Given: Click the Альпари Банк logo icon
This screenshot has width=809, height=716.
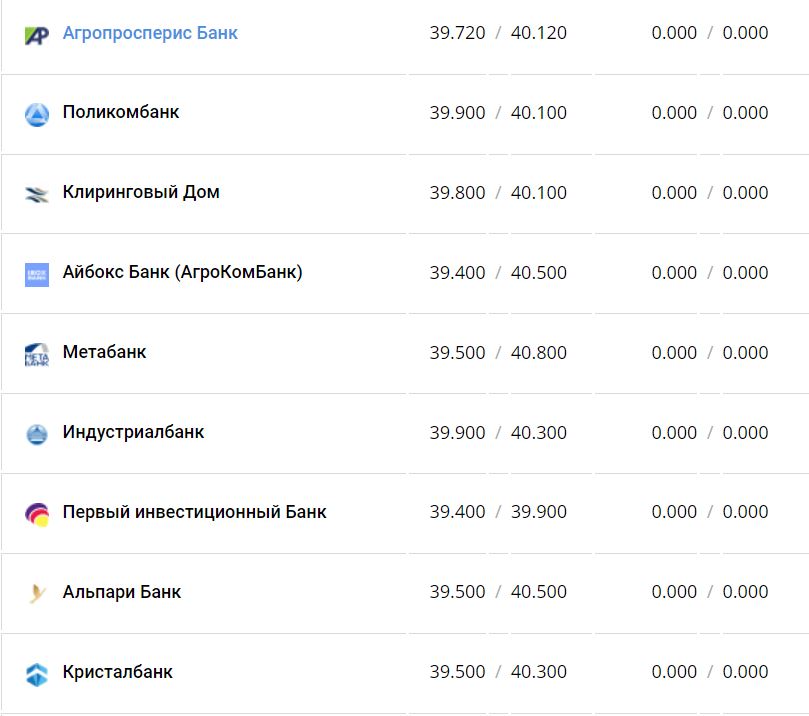Looking at the screenshot, I should point(37,594).
